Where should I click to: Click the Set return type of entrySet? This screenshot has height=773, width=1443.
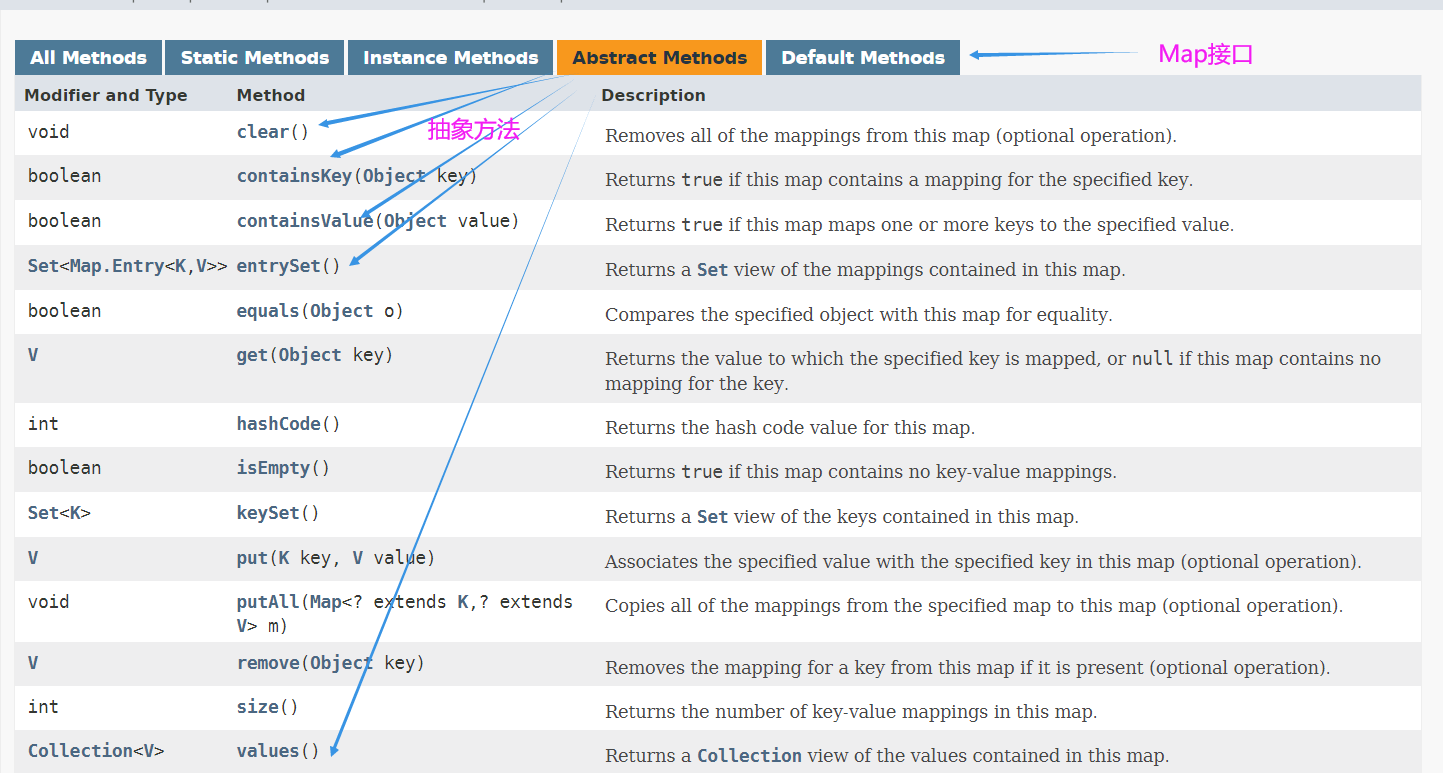click(x=43, y=266)
